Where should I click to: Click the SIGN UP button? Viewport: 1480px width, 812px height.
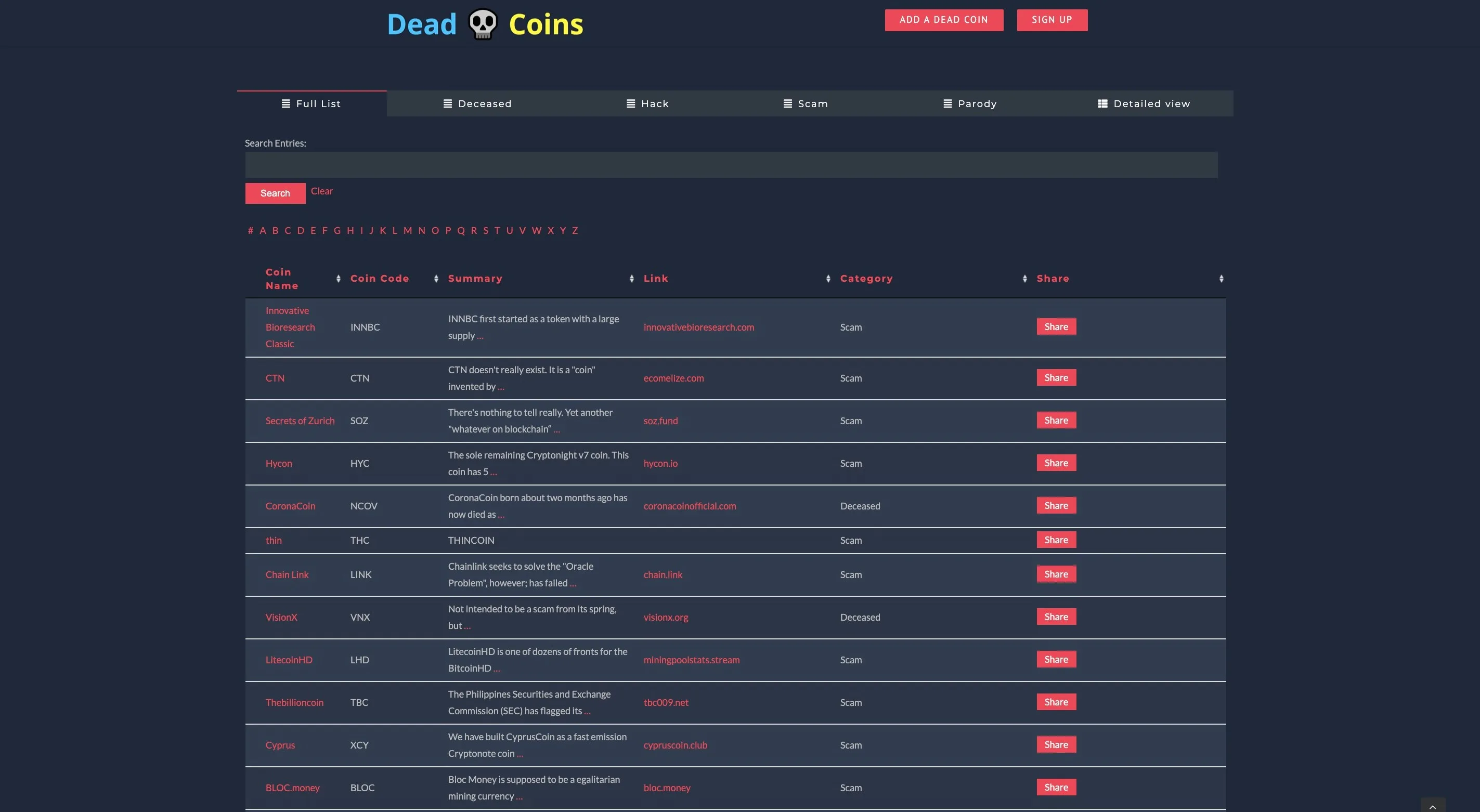pos(1051,20)
